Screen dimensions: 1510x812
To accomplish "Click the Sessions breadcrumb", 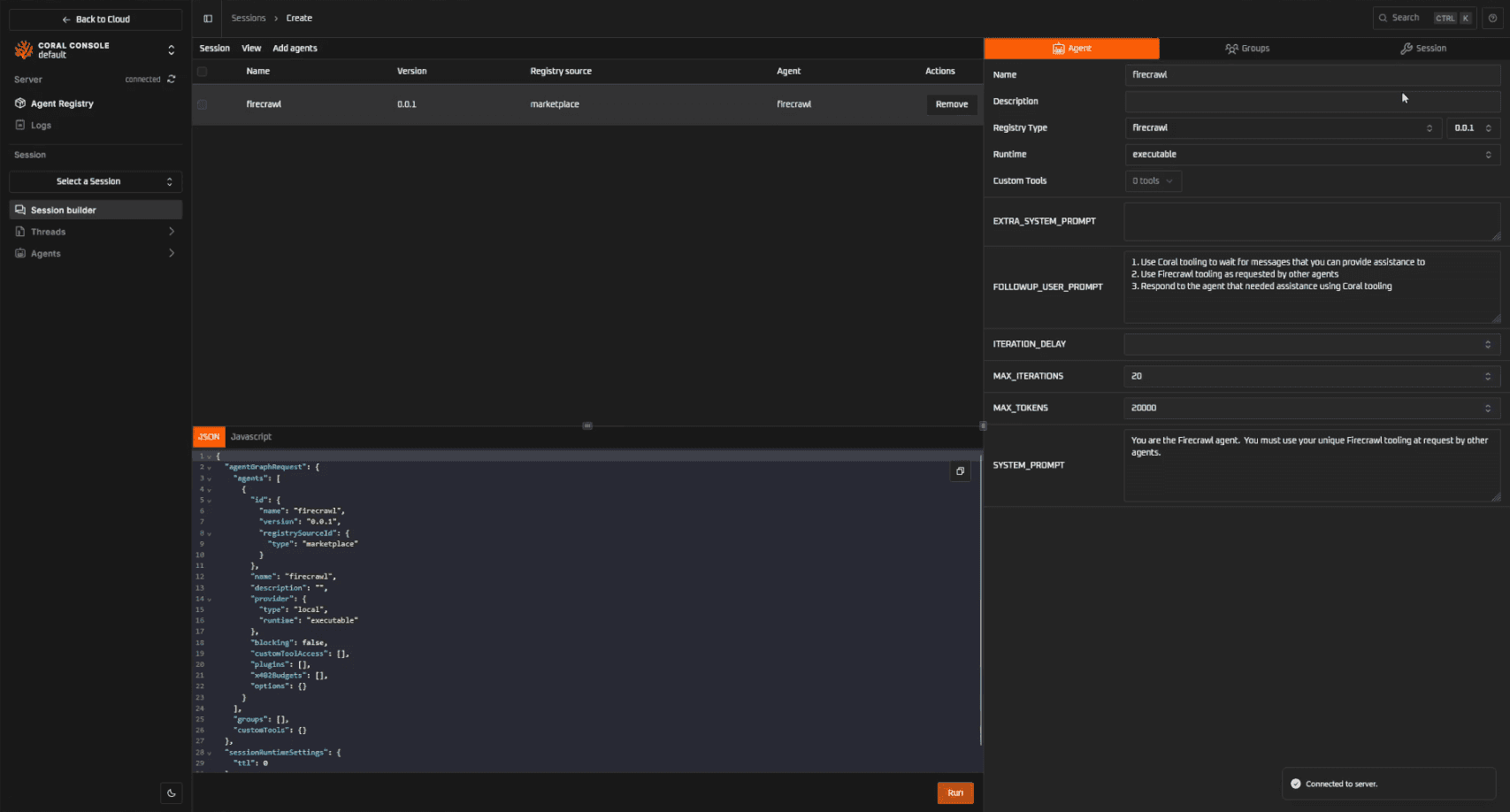I will (249, 19).
